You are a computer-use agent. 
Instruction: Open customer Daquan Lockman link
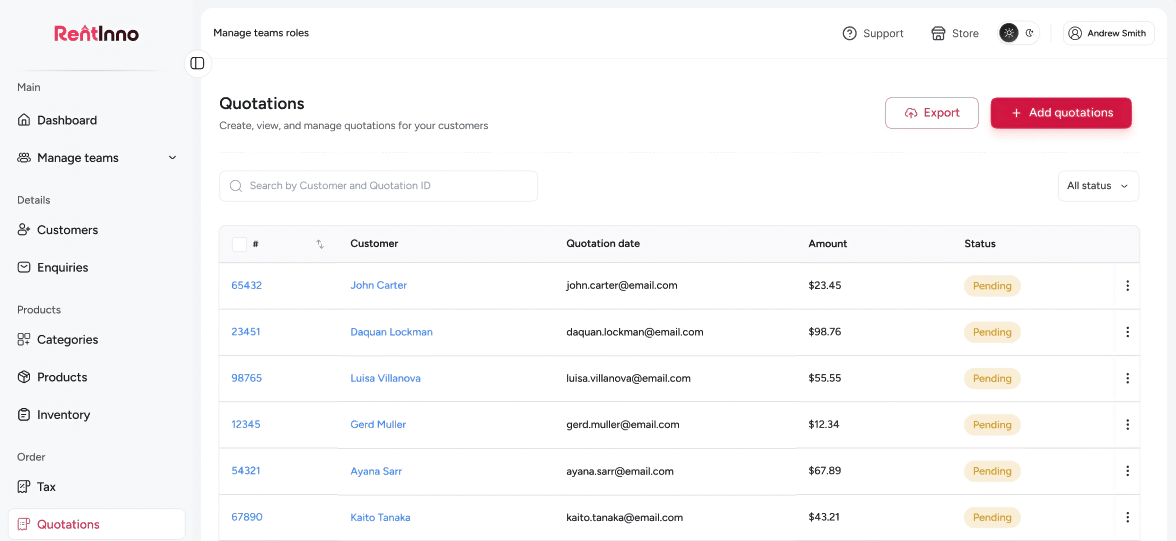(x=392, y=332)
